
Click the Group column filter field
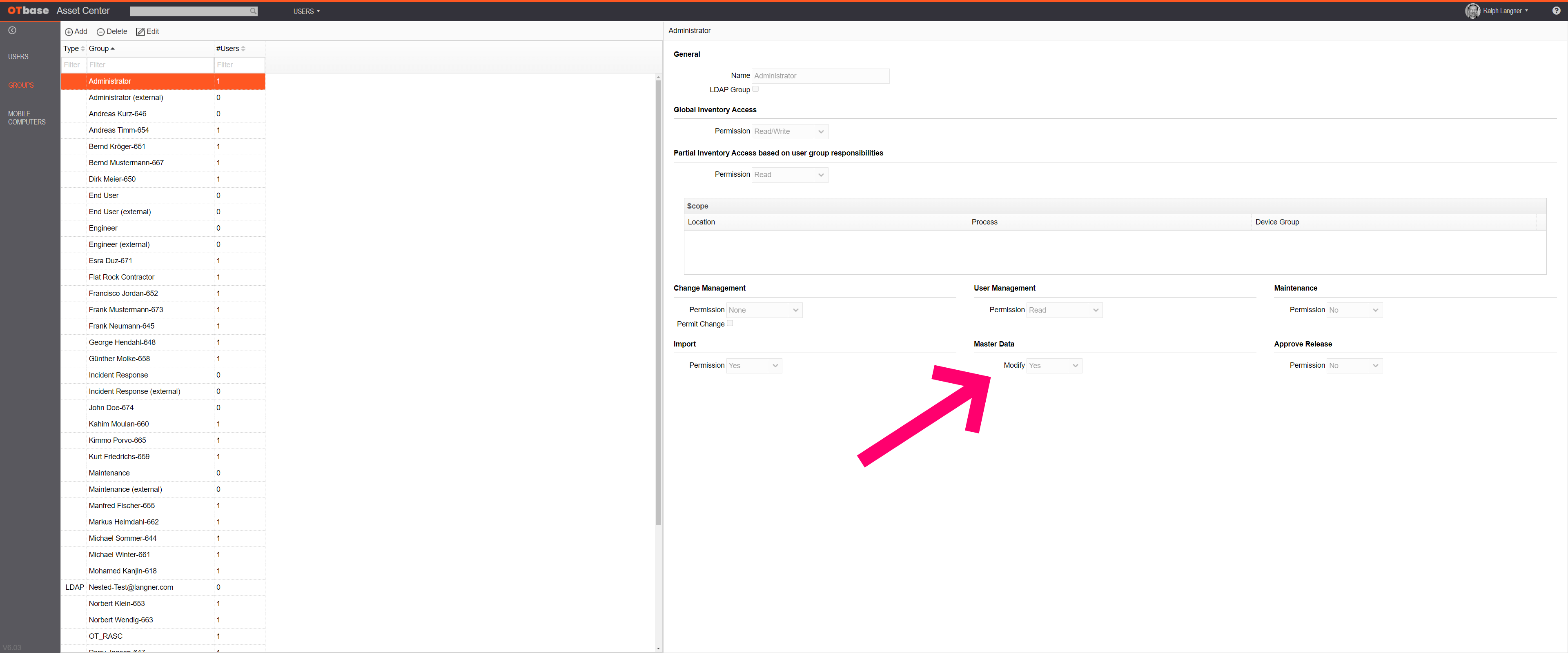[x=149, y=64]
